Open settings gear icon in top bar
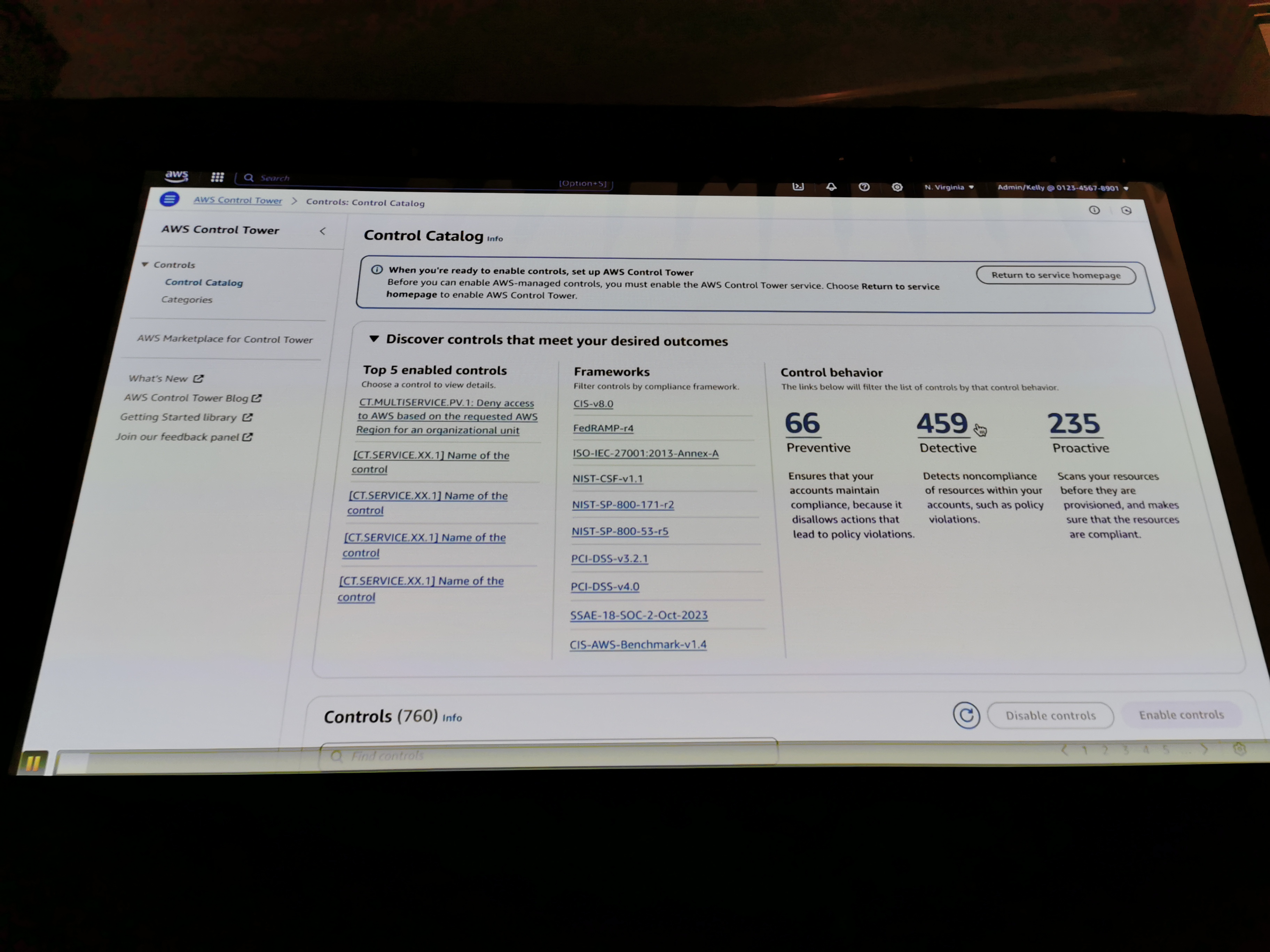The image size is (1270, 952). 897,187
